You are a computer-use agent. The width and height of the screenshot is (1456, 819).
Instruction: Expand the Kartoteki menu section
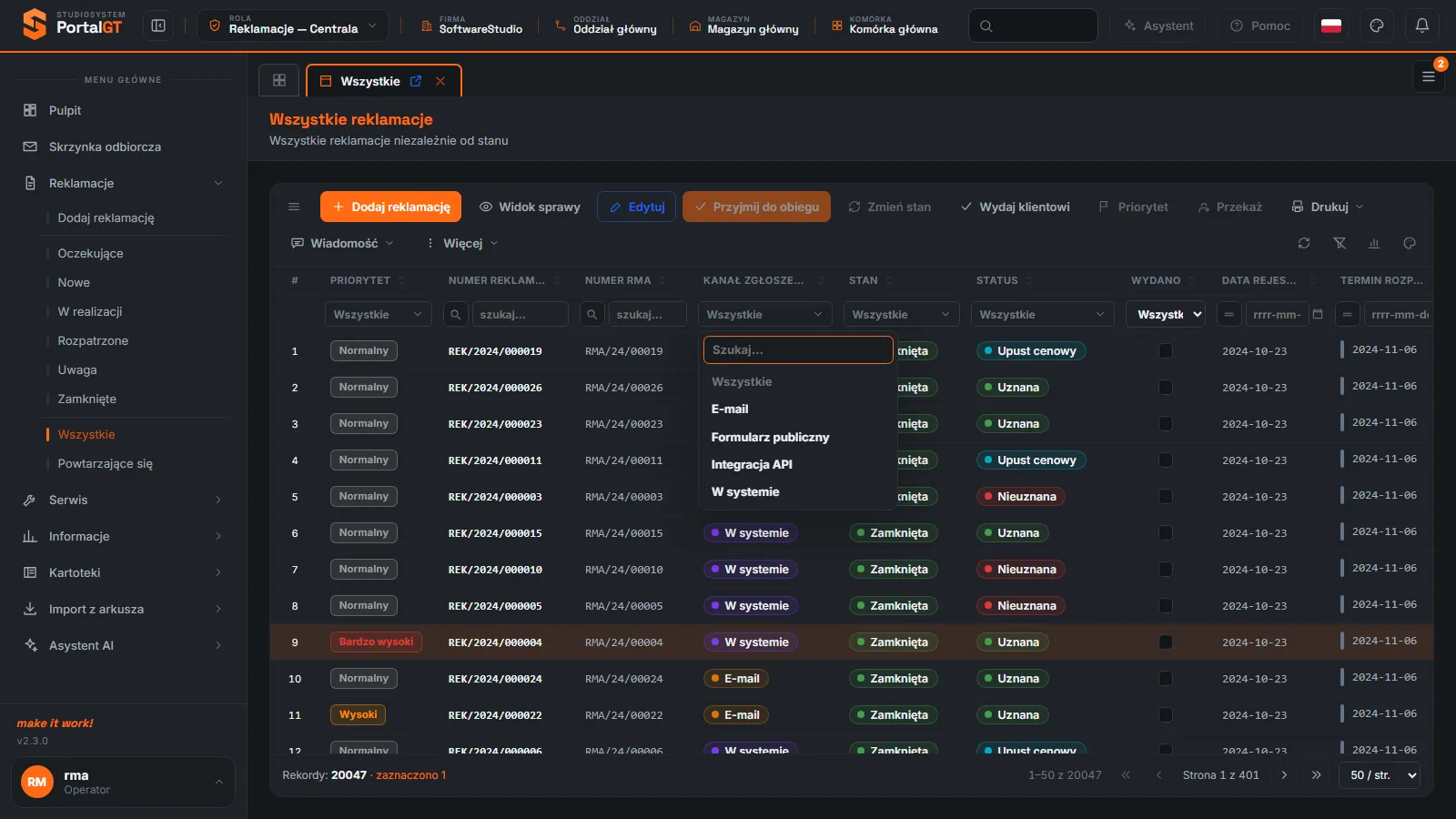click(124, 572)
